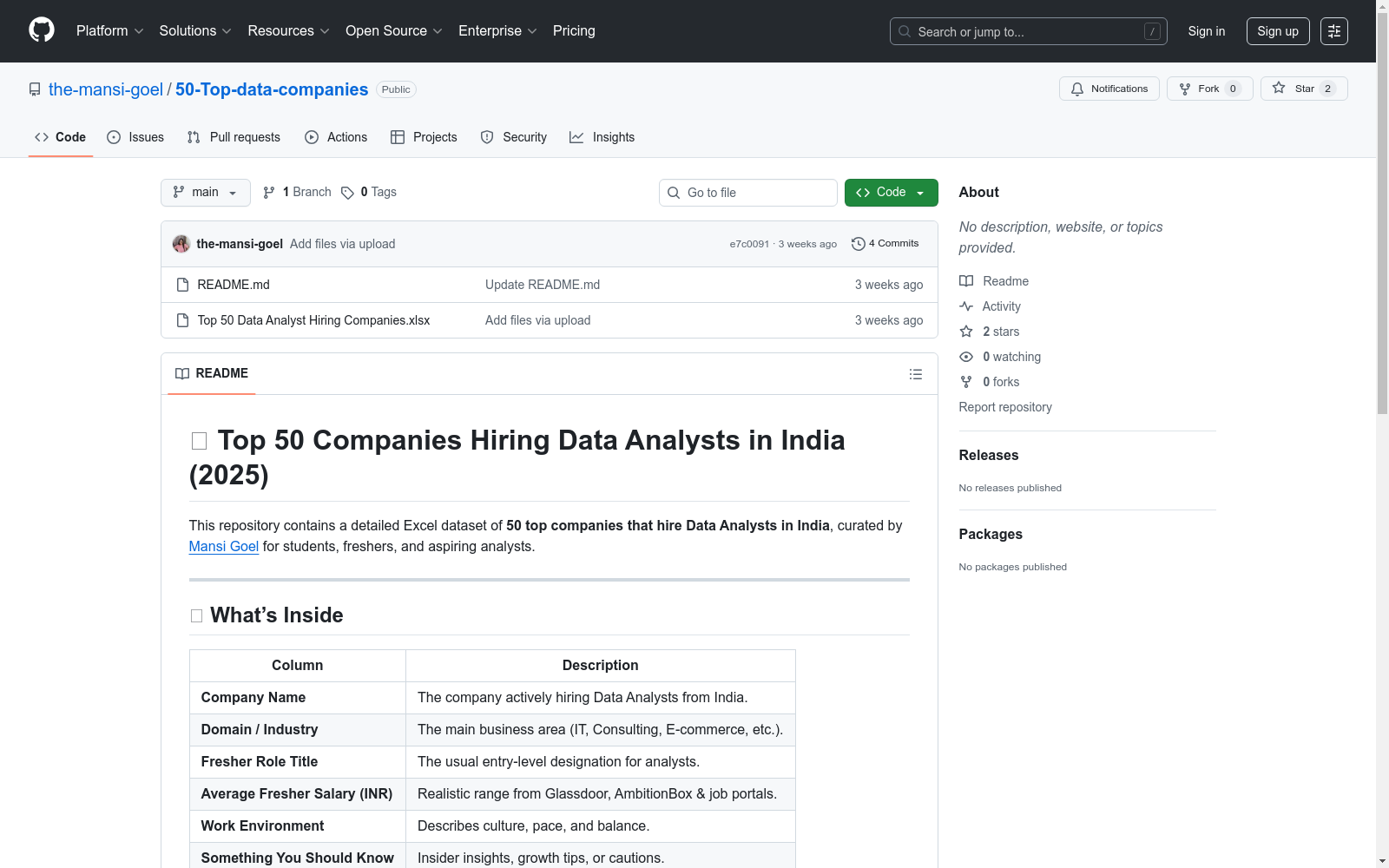Click the Releases heading link

(989, 456)
